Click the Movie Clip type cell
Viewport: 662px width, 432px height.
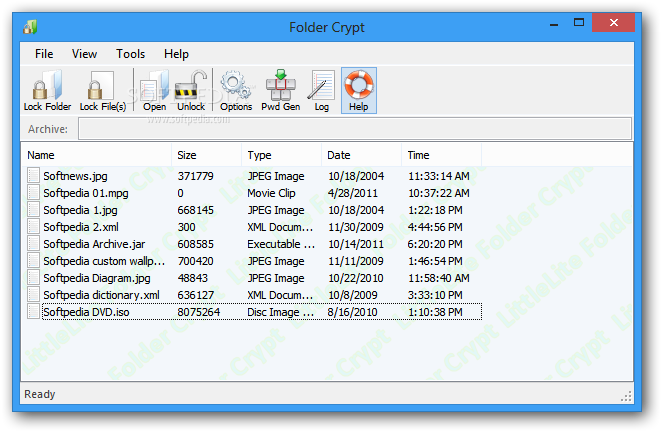click(271, 193)
